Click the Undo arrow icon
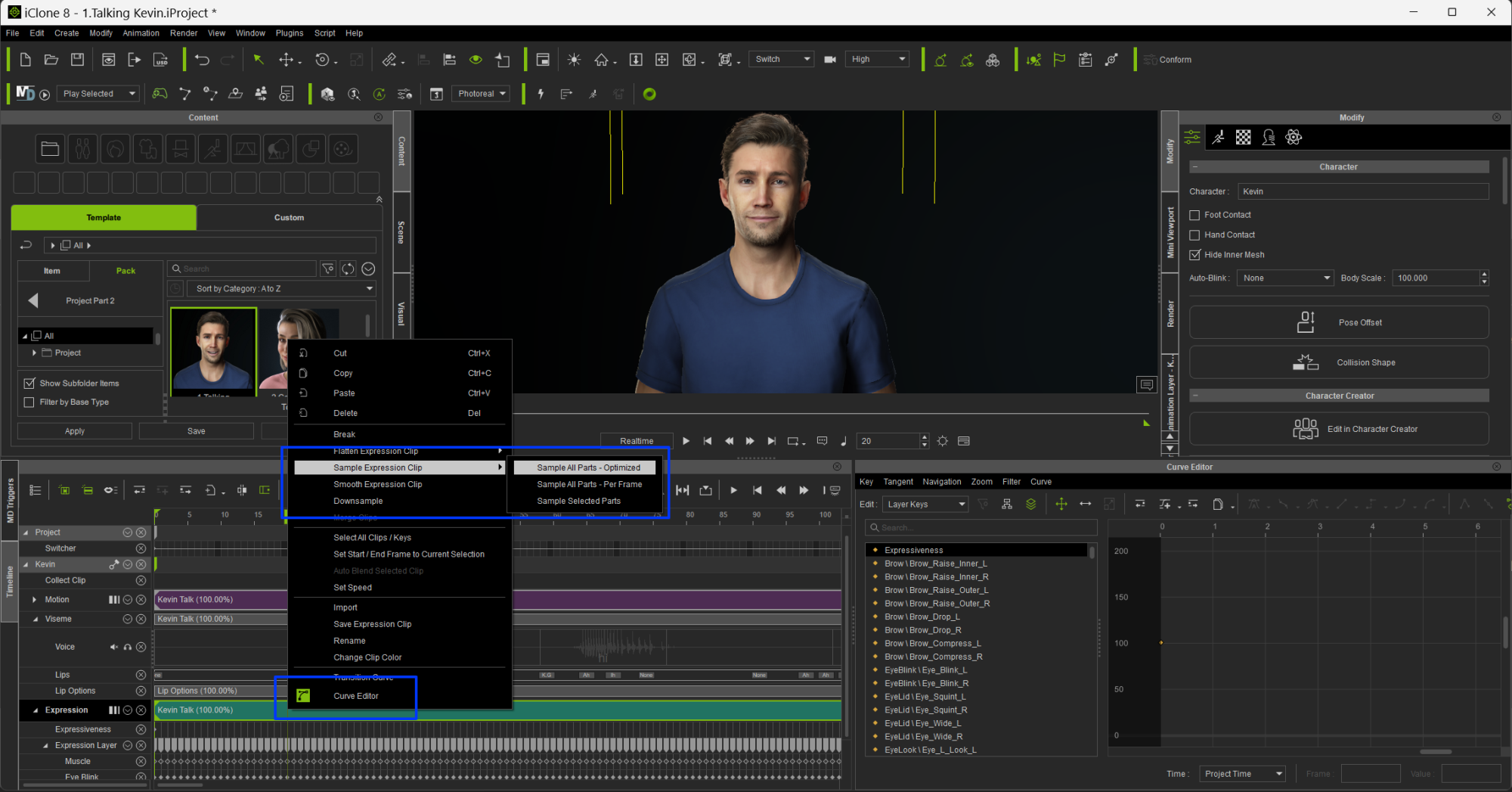The height and width of the screenshot is (792, 1512). point(202,60)
